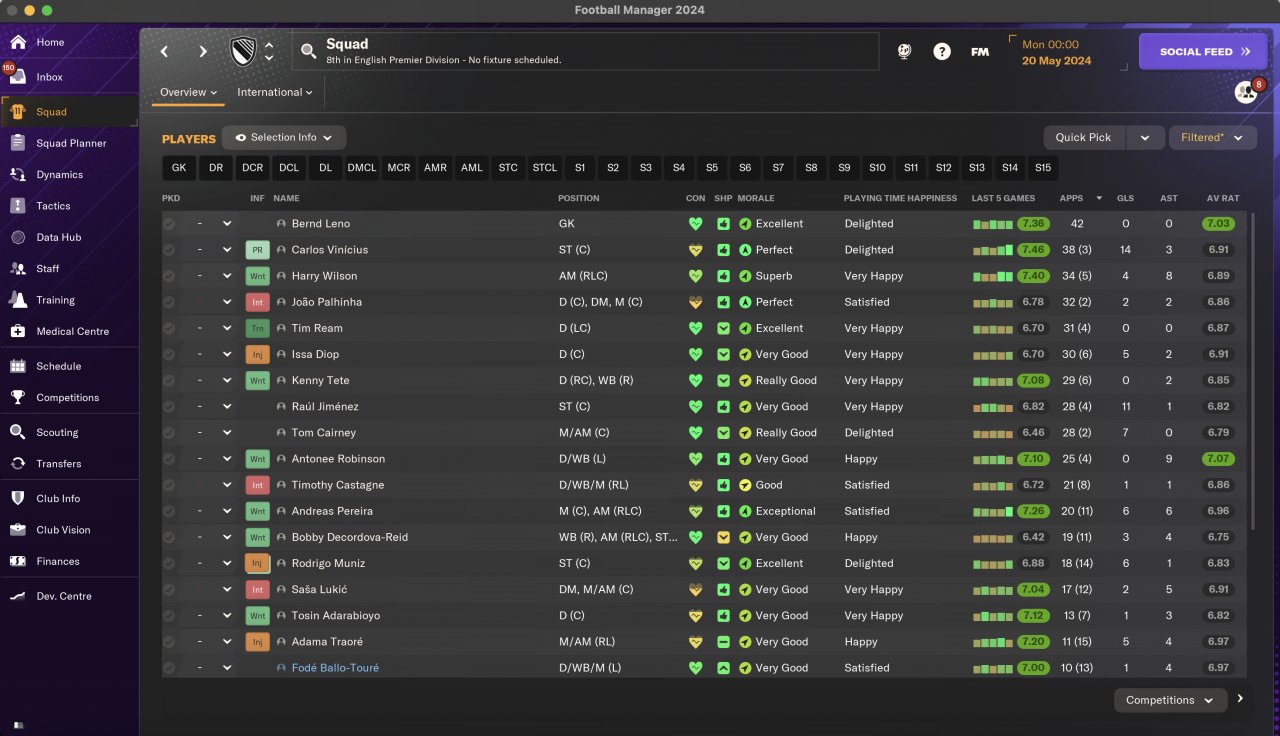This screenshot has height=736, width=1280.
Task: Click the squad list vertical scrollbar
Action: pyautogui.click(x=1251, y=370)
